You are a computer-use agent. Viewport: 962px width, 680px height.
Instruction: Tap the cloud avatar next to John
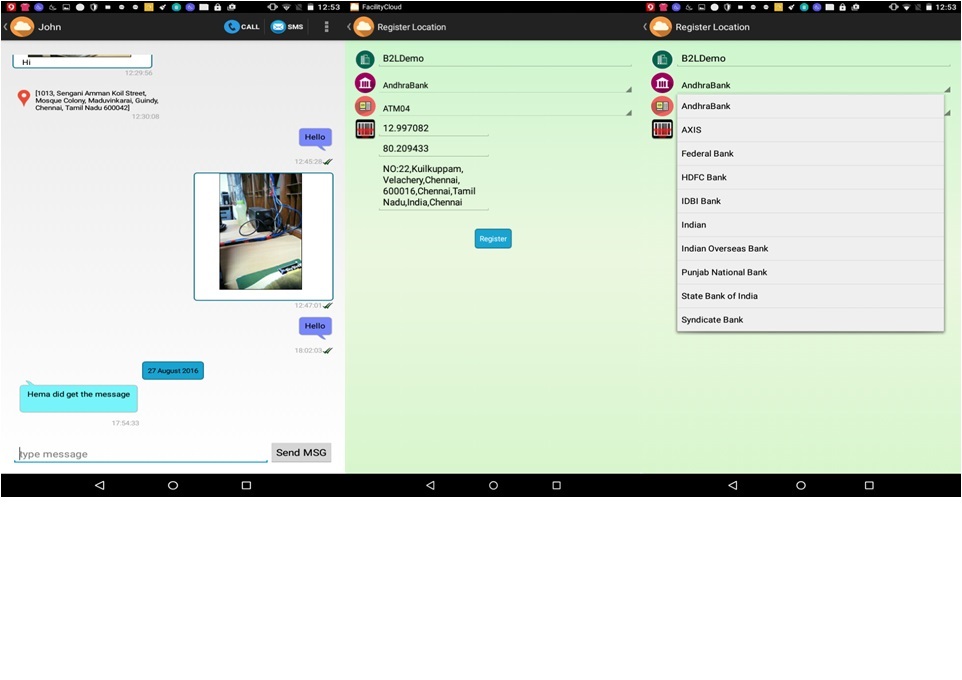tap(21, 27)
